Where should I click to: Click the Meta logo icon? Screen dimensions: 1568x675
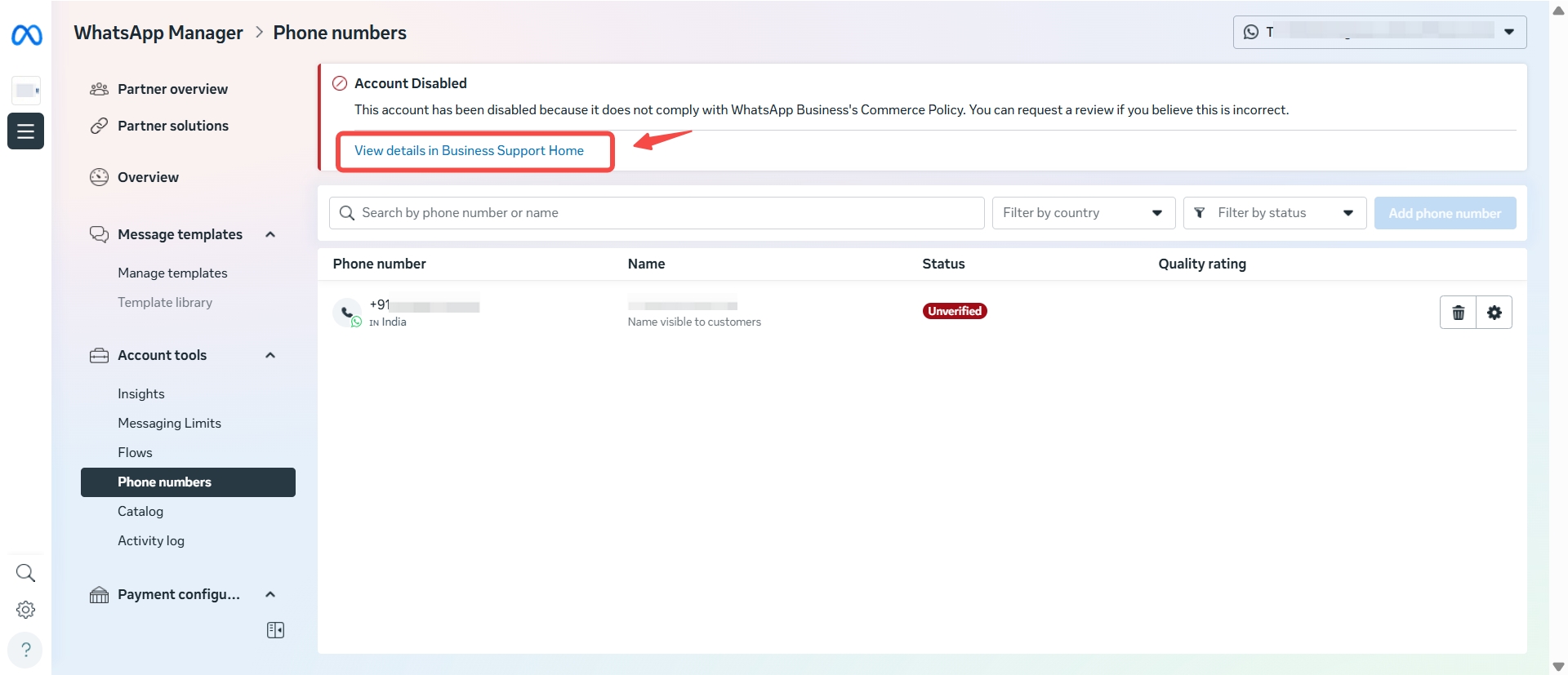tap(26, 35)
